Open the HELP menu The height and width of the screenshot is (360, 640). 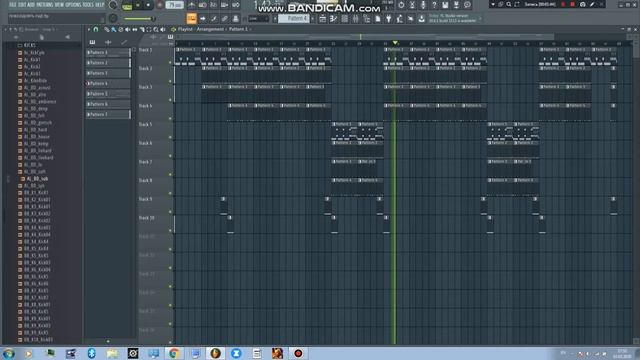(100, 5)
